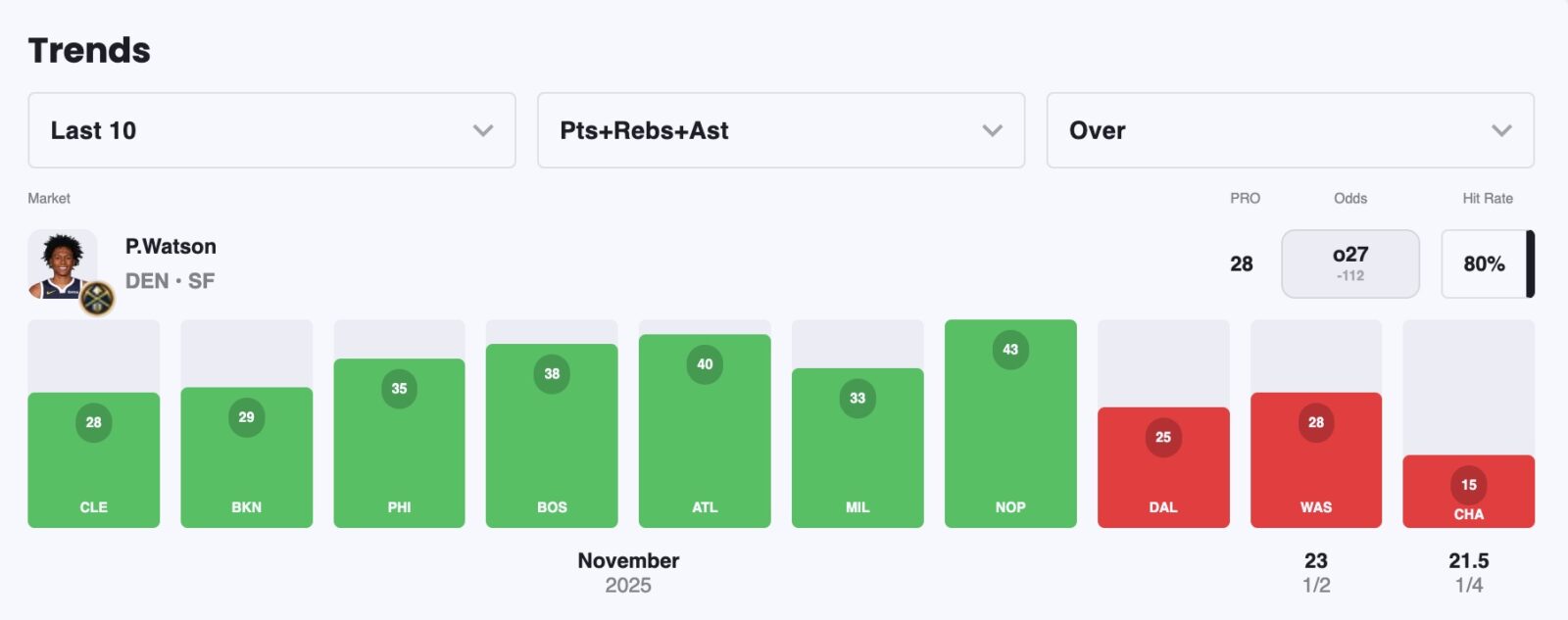
Task: Click the 40 badge on ATL bar
Action: pos(705,364)
